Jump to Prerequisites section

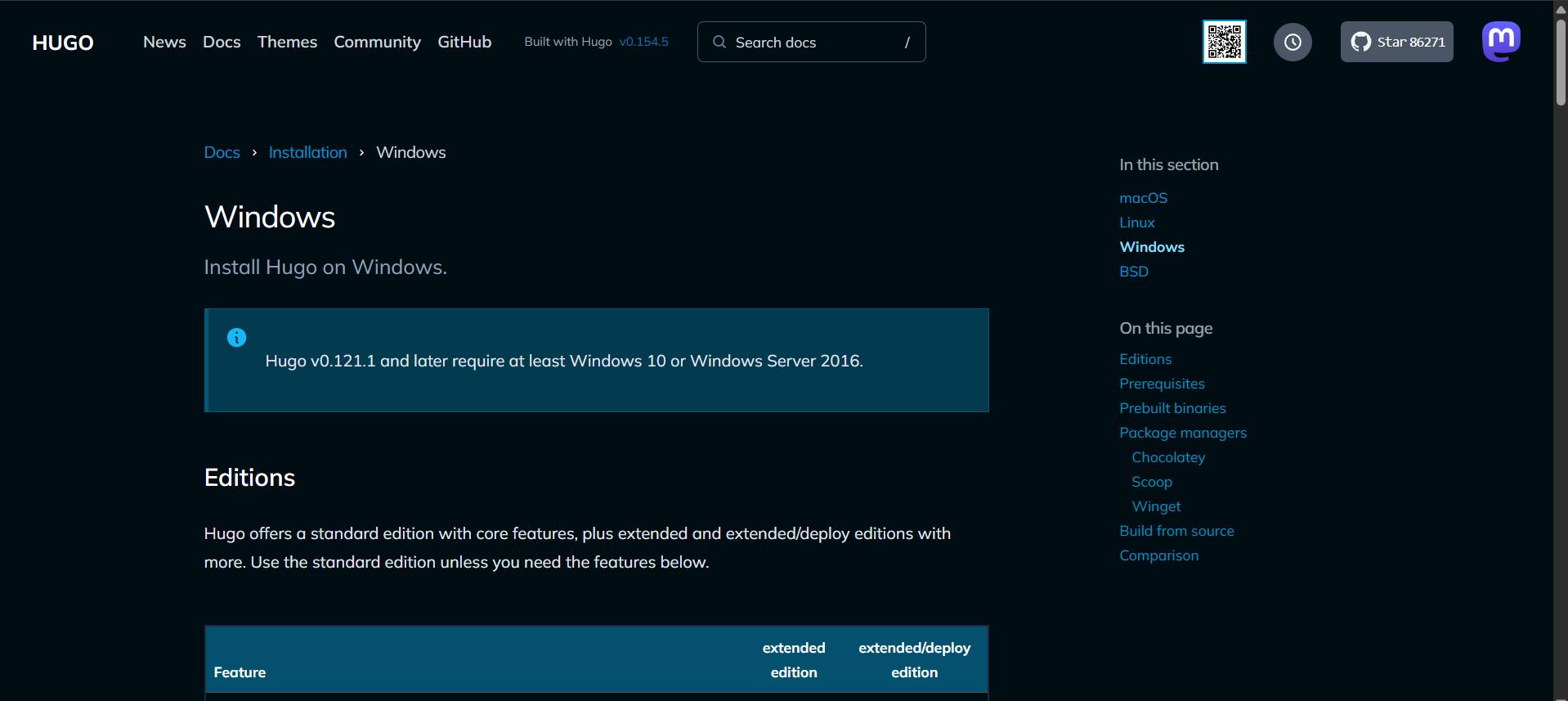tap(1162, 384)
